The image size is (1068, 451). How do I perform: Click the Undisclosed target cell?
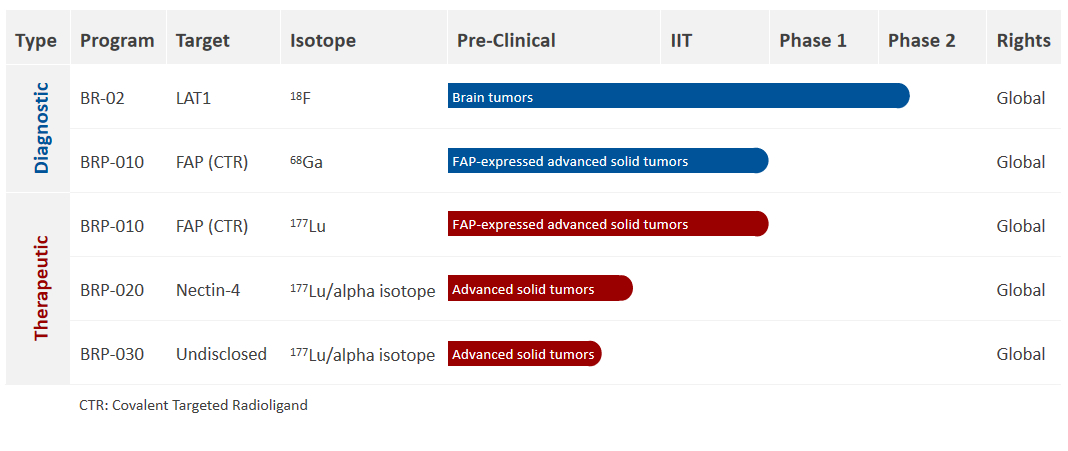pyautogui.click(x=221, y=354)
